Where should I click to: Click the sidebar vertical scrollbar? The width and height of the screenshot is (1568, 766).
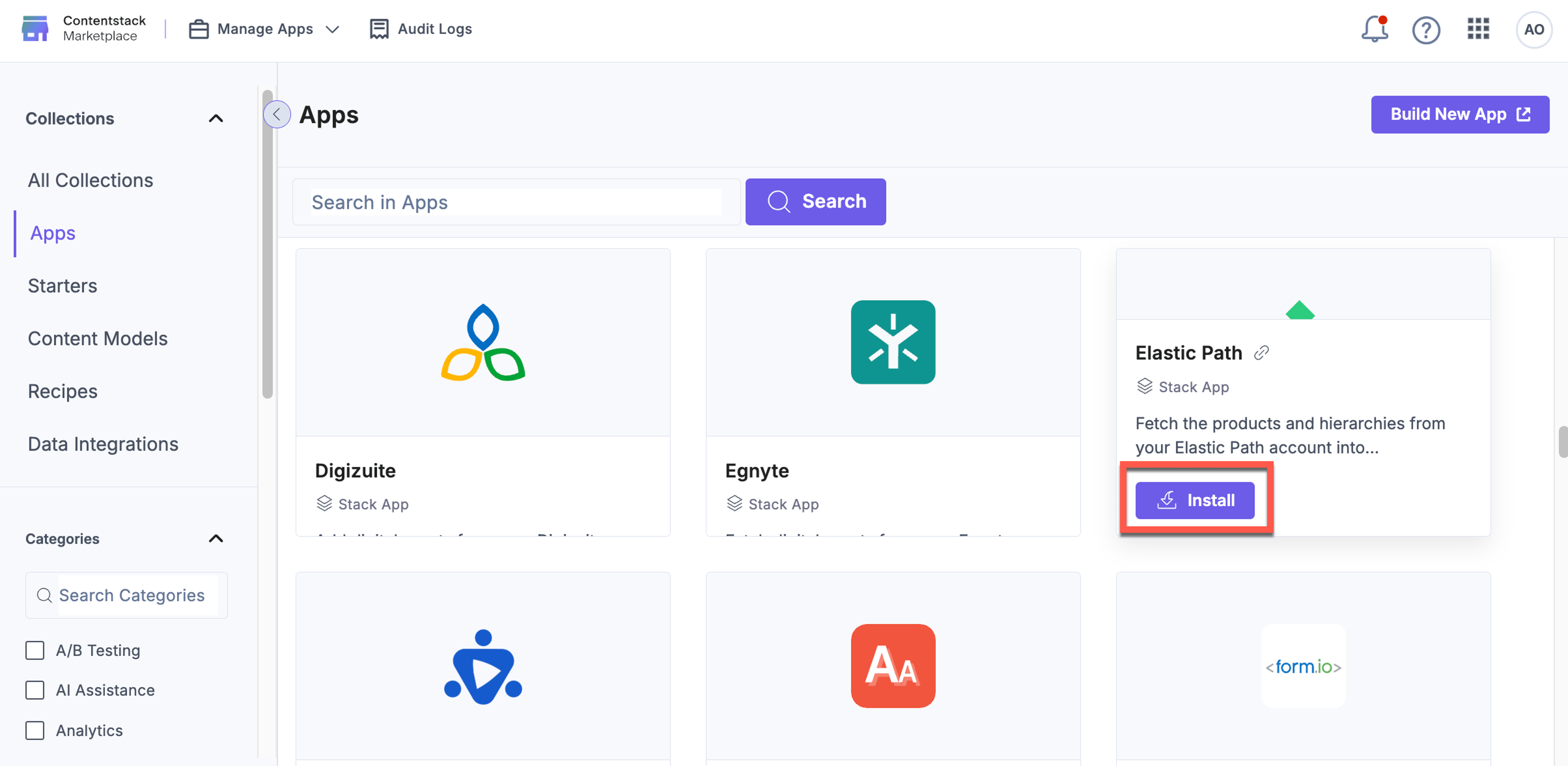point(267,243)
